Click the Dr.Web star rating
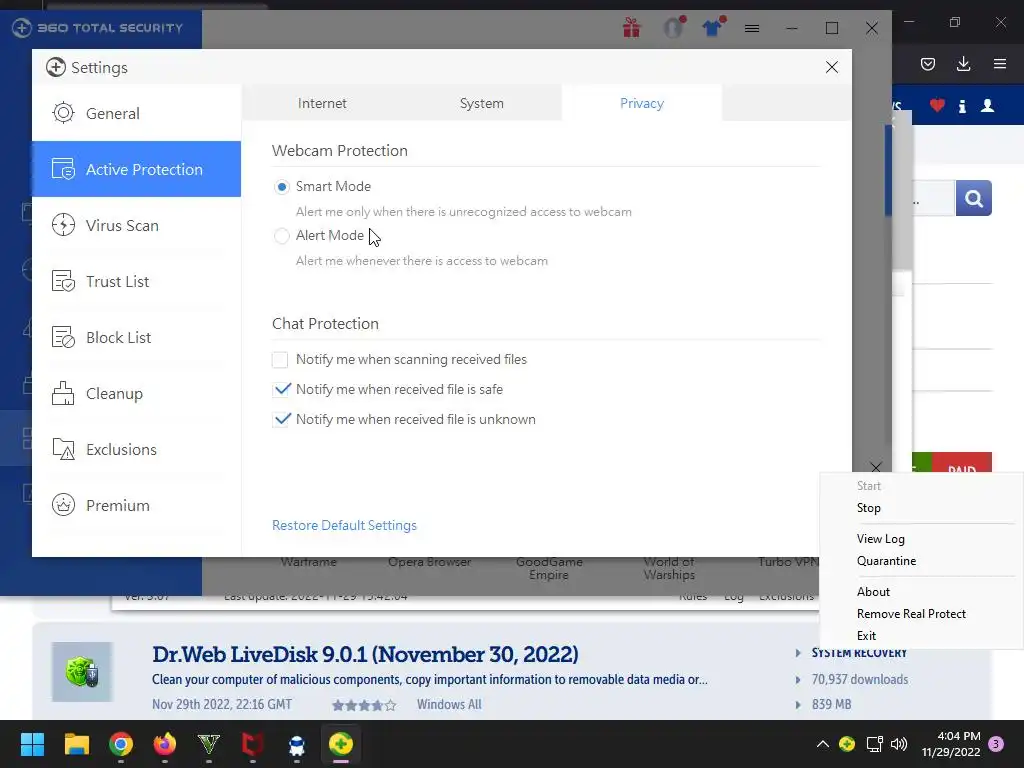The image size is (1024, 768). 364,705
